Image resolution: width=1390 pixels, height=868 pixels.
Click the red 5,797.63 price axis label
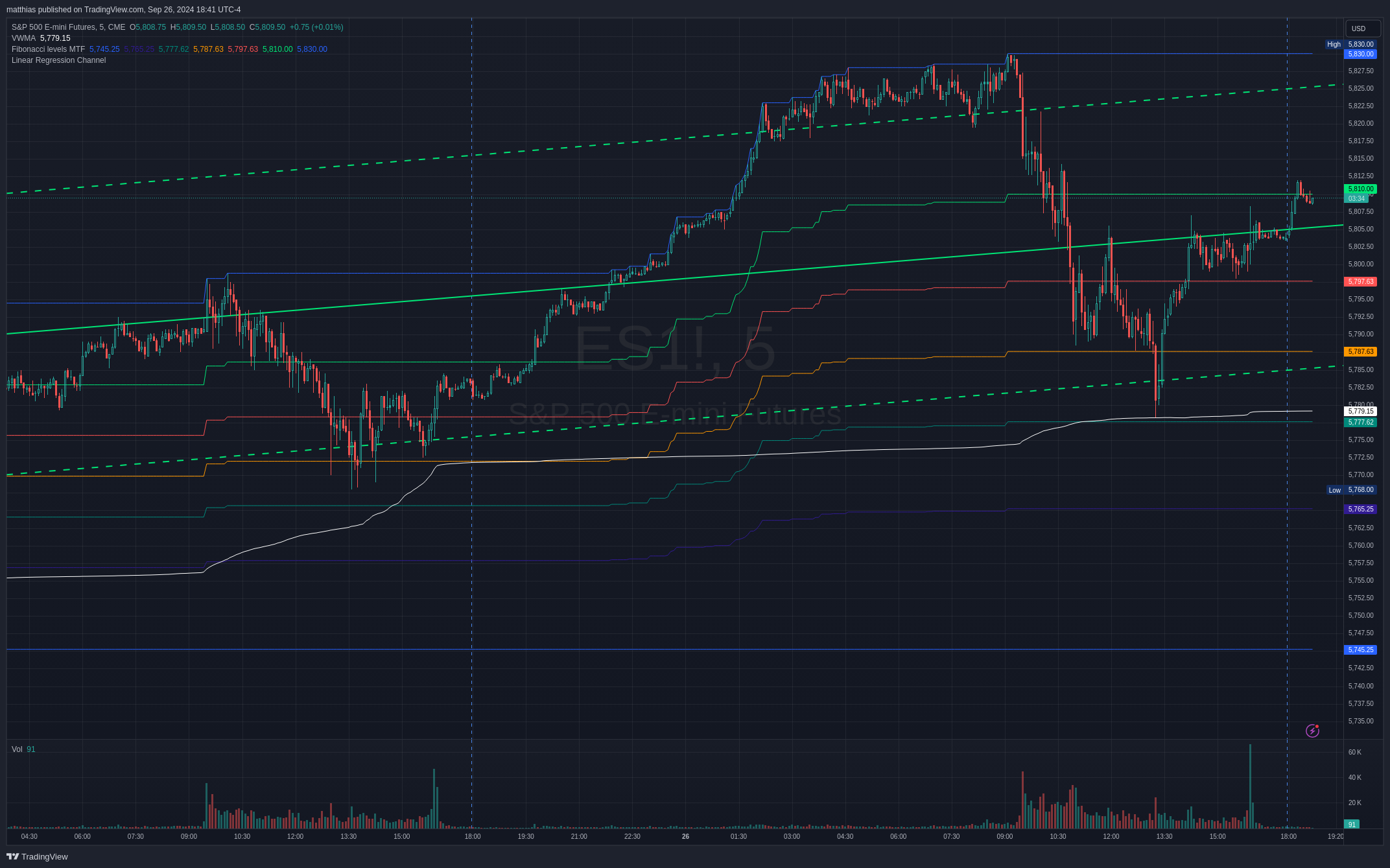(1361, 282)
